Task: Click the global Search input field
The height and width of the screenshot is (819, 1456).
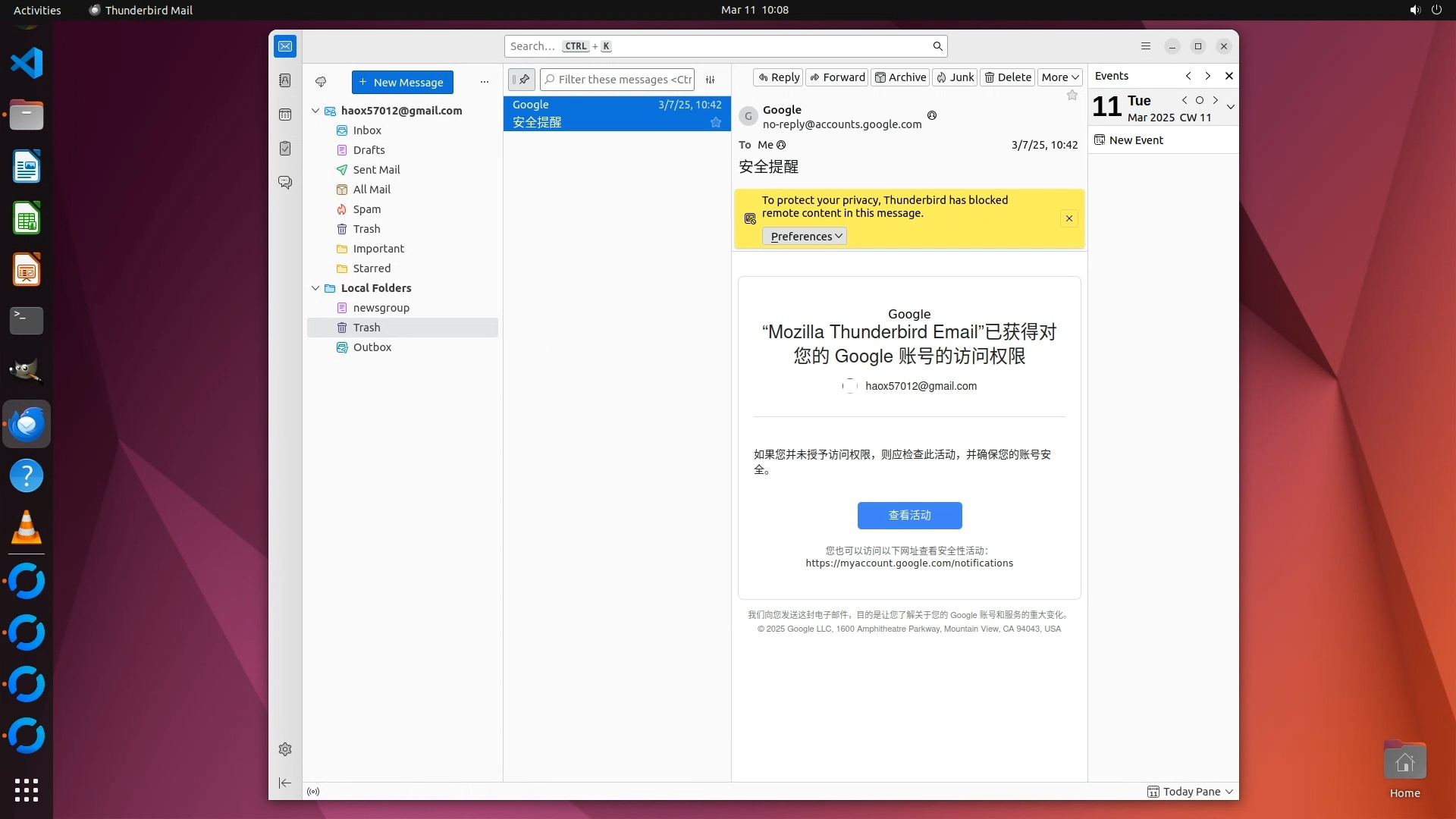Action: pos(720,46)
